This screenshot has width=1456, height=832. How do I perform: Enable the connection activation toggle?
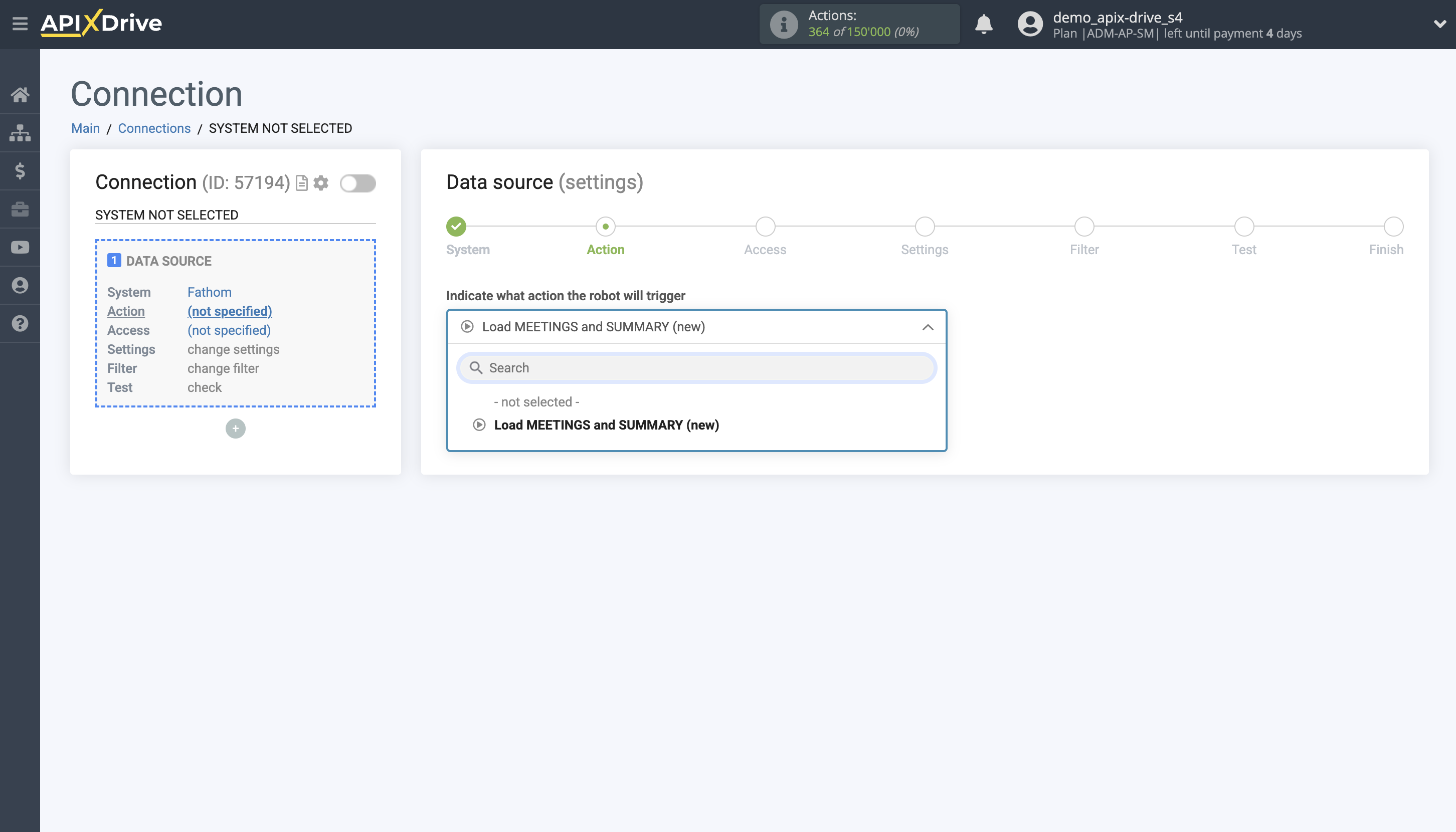pyautogui.click(x=358, y=184)
